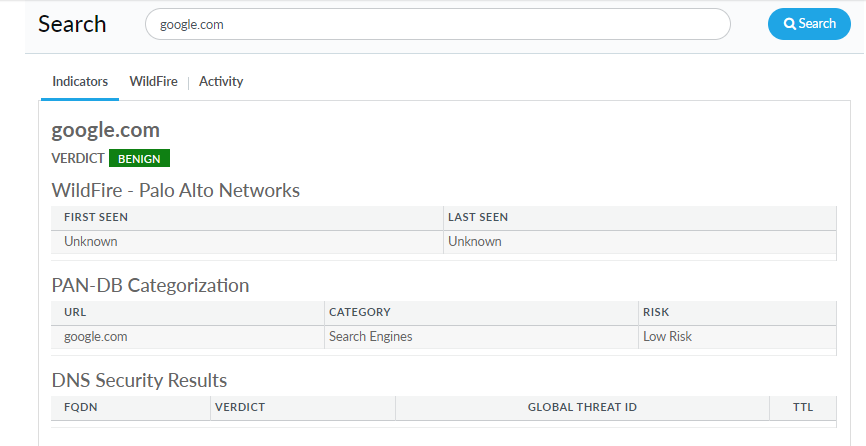Click the magnifier icon in Search button
The image size is (866, 446).
pyautogui.click(x=789, y=24)
